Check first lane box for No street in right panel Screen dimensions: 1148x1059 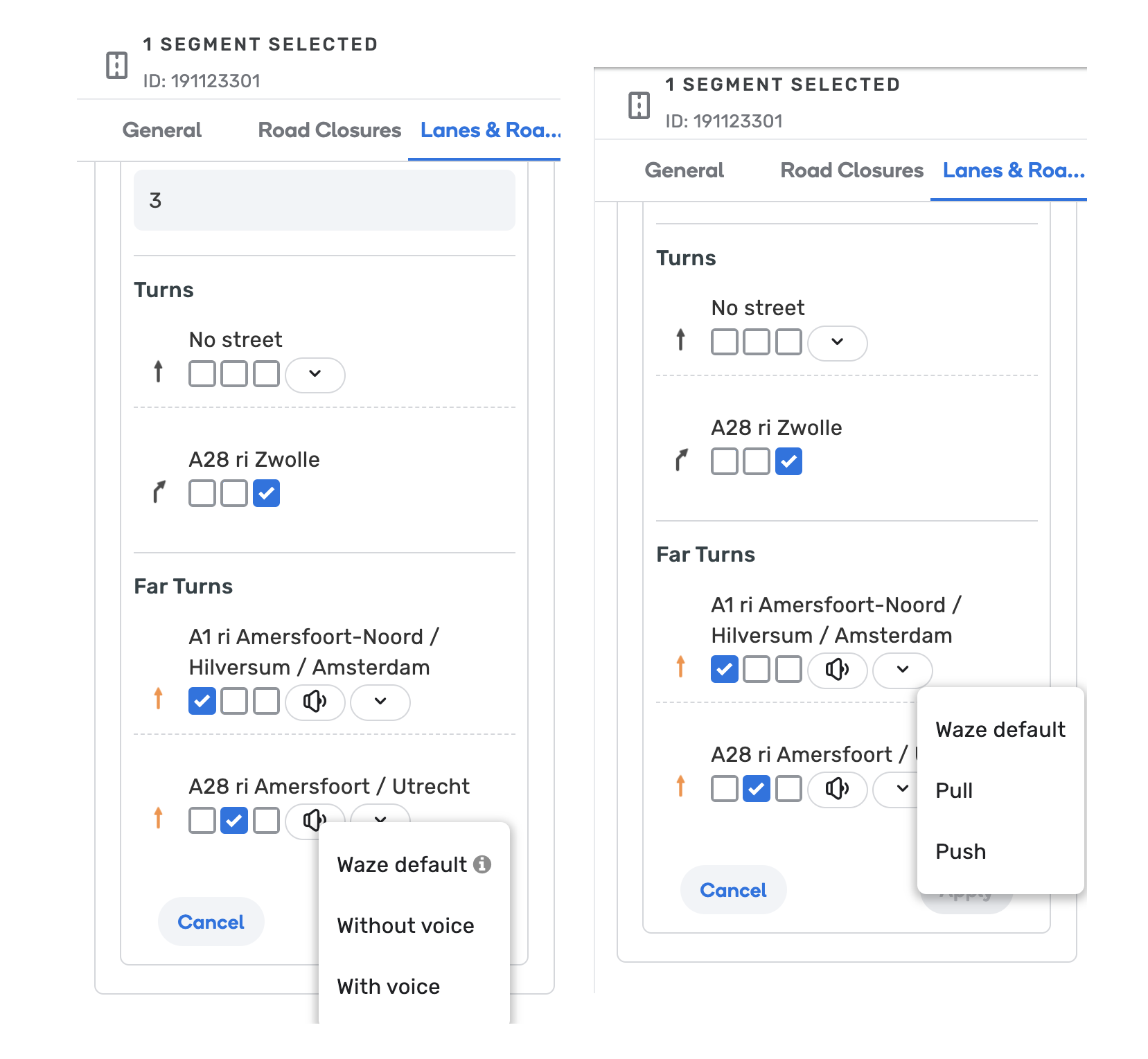724,342
